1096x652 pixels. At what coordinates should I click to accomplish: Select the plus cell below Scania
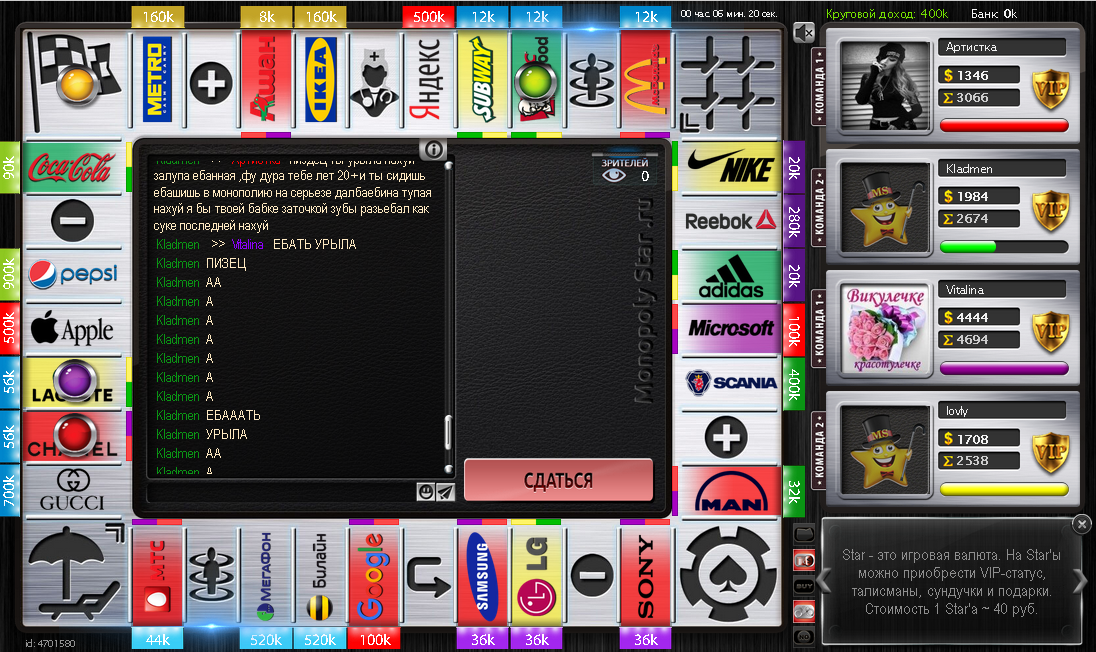pos(727,437)
